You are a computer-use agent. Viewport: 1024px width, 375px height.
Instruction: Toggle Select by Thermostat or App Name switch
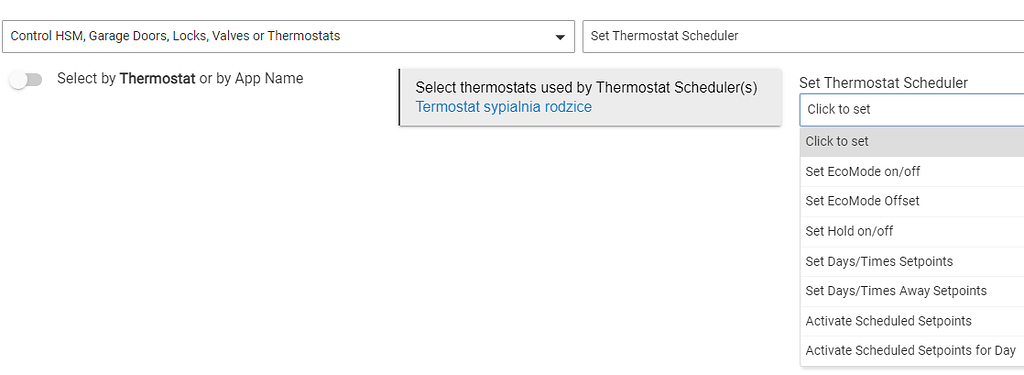coord(26,80)
